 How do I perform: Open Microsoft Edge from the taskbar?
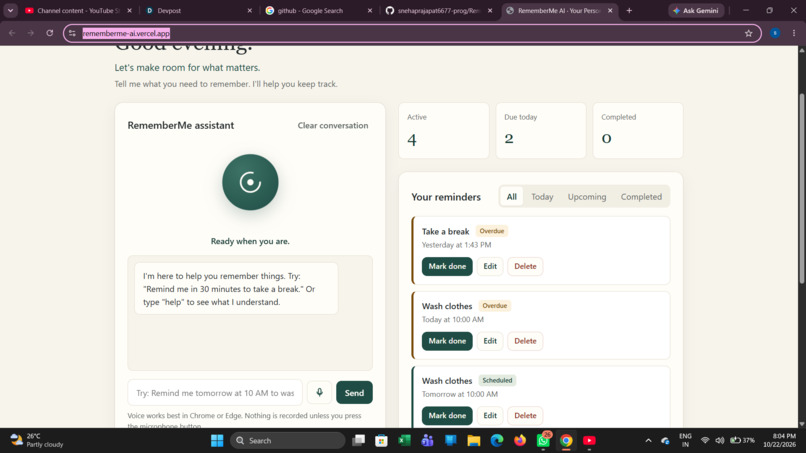point(497,441)
